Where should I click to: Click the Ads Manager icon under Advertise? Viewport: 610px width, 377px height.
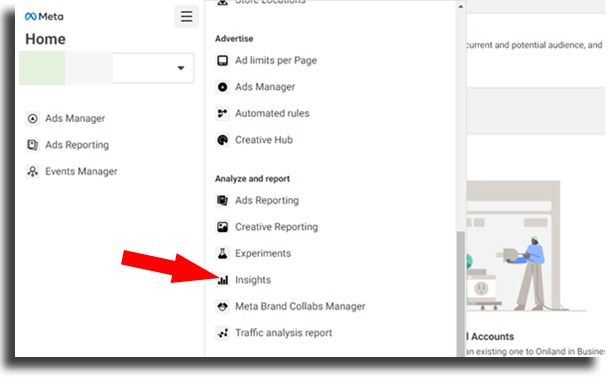click(x=223, y=87)
